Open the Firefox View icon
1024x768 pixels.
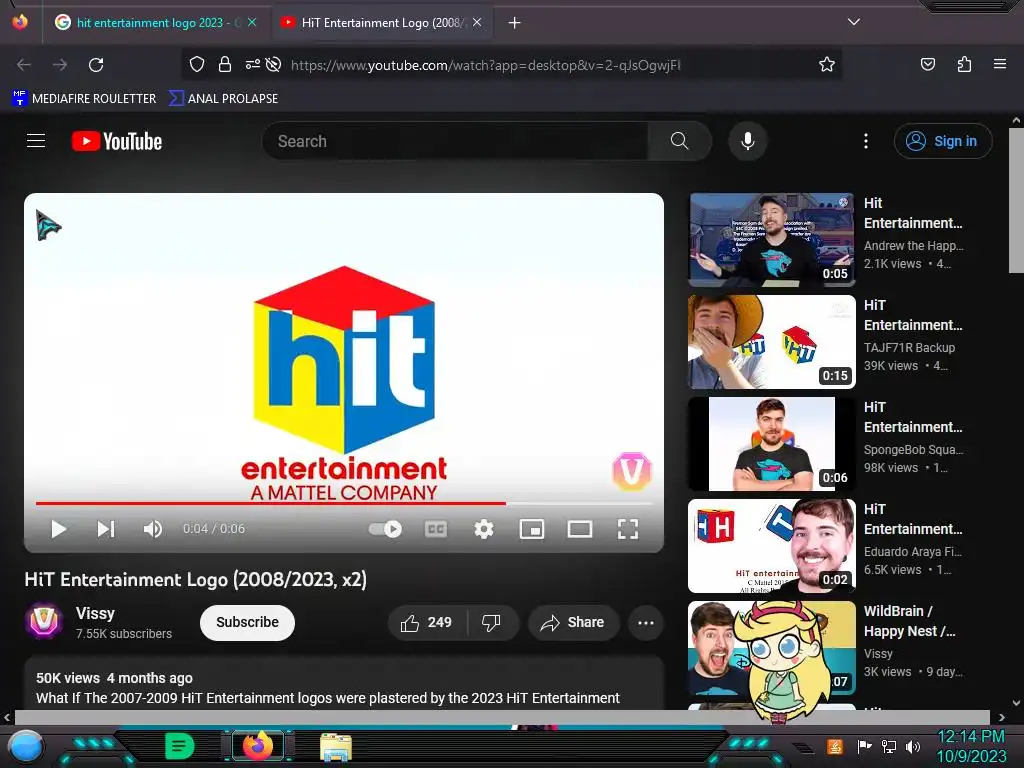[20, 22]
